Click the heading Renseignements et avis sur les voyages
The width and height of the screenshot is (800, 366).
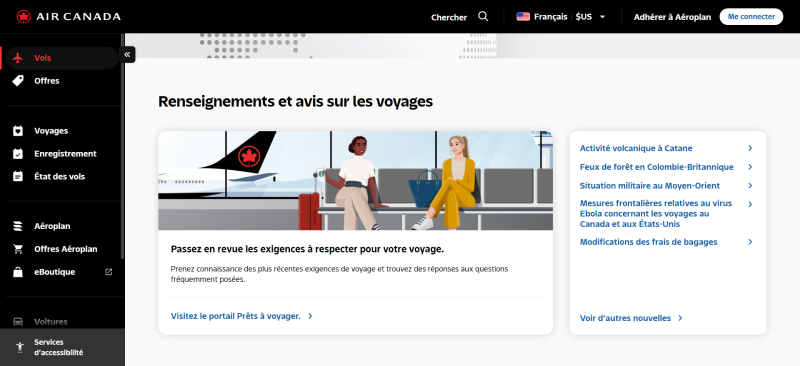tap(295, 102)
